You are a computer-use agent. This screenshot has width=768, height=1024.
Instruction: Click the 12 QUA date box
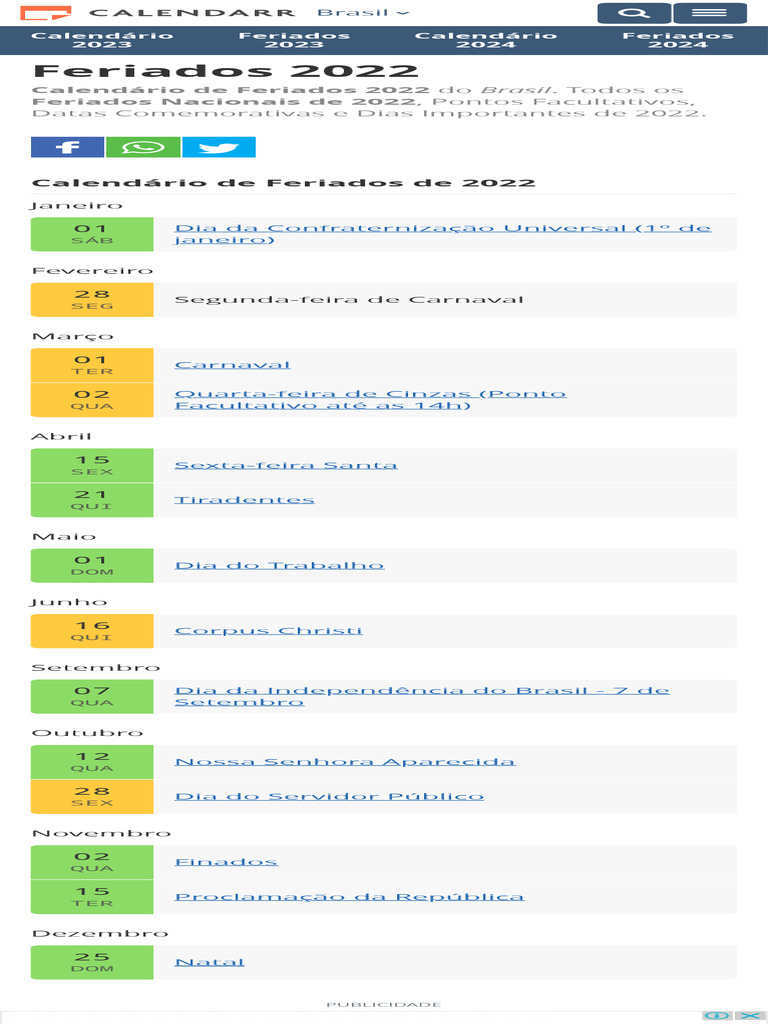click(x=92, y=762)
